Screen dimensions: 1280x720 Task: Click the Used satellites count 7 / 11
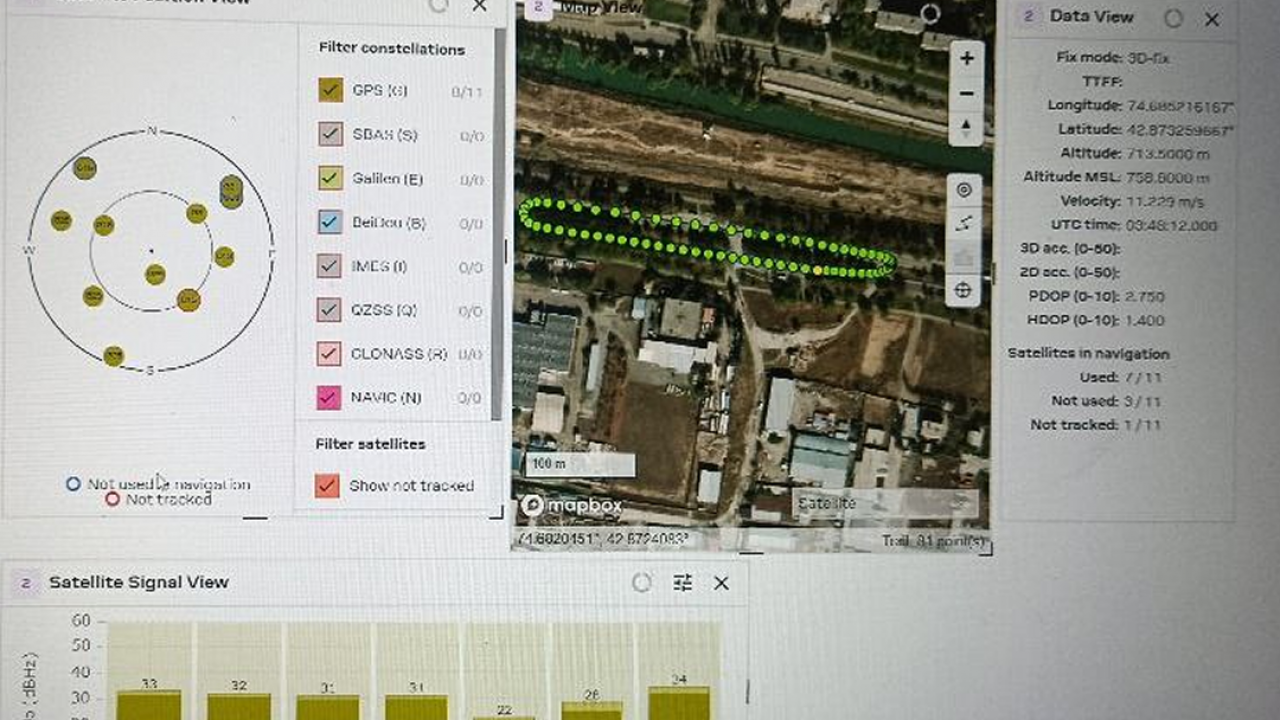tap(1144, 377)
